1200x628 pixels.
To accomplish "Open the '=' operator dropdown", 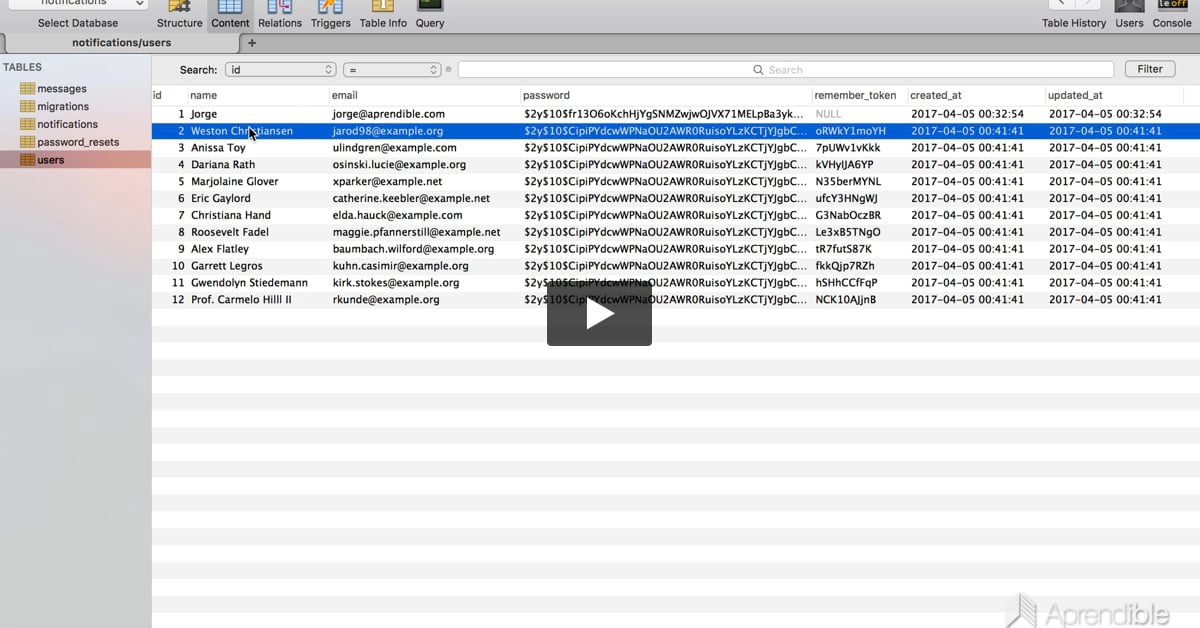I will 392,70.
